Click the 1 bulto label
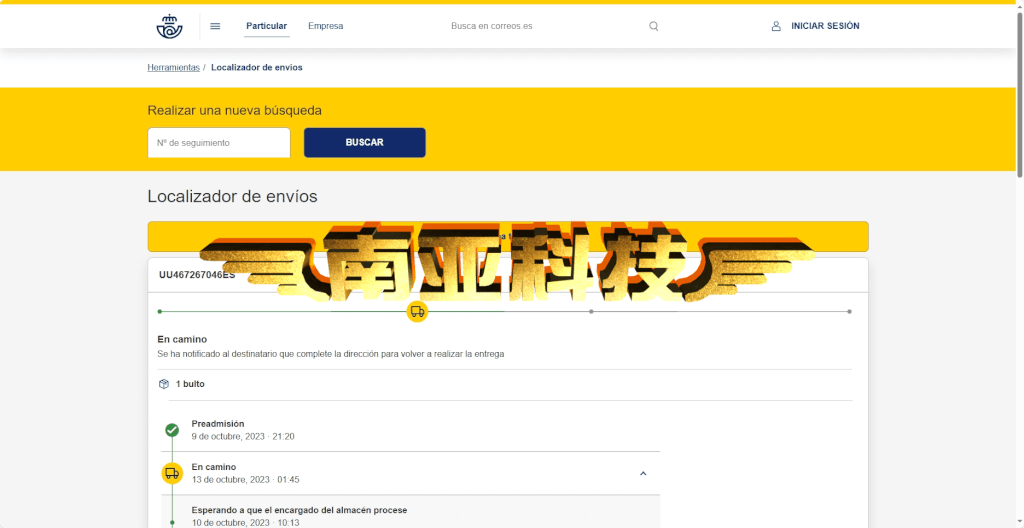The width and height of the screenshot is (1024, 528). 190,384
